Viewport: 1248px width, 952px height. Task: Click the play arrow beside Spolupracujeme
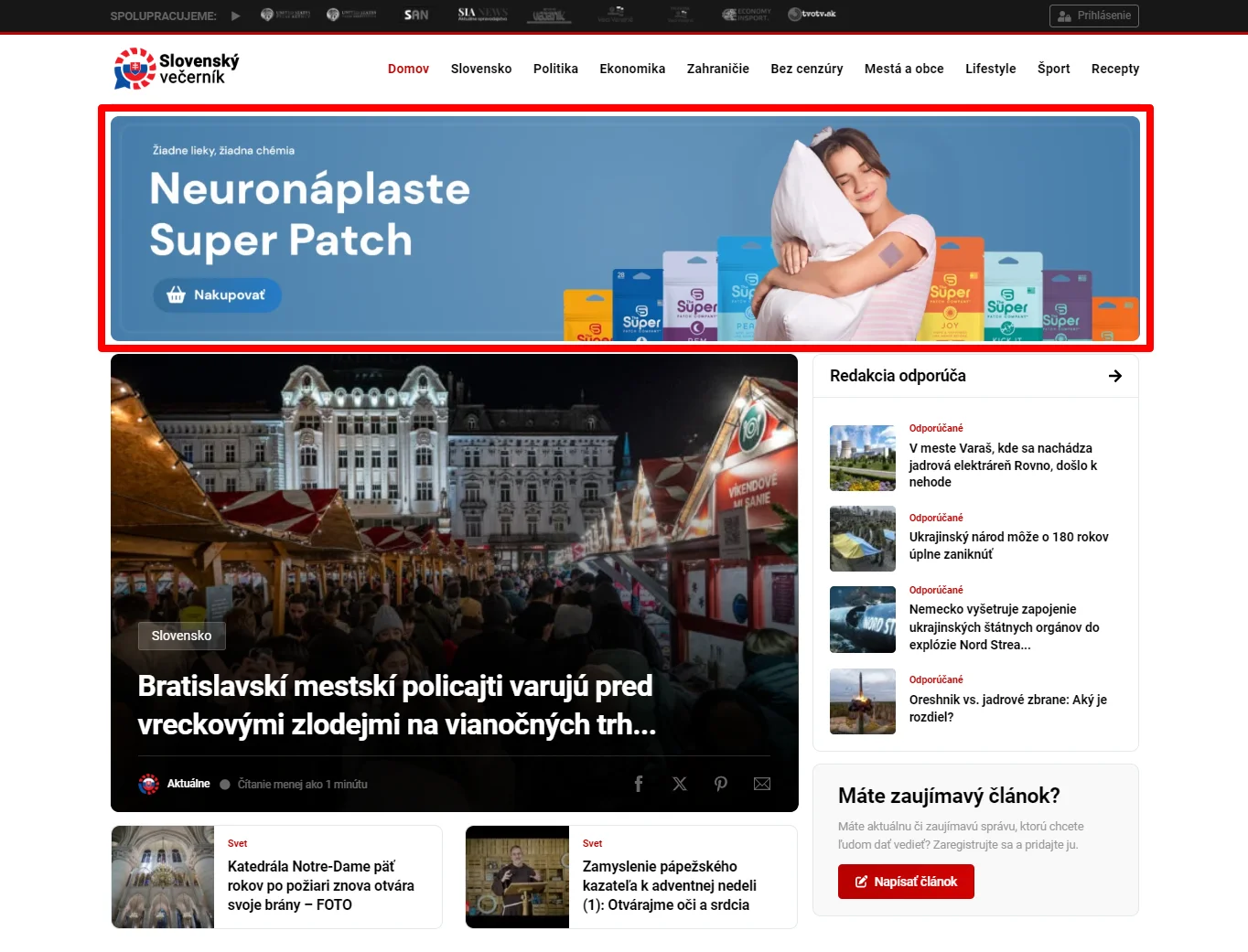click(x=236, y=16)
